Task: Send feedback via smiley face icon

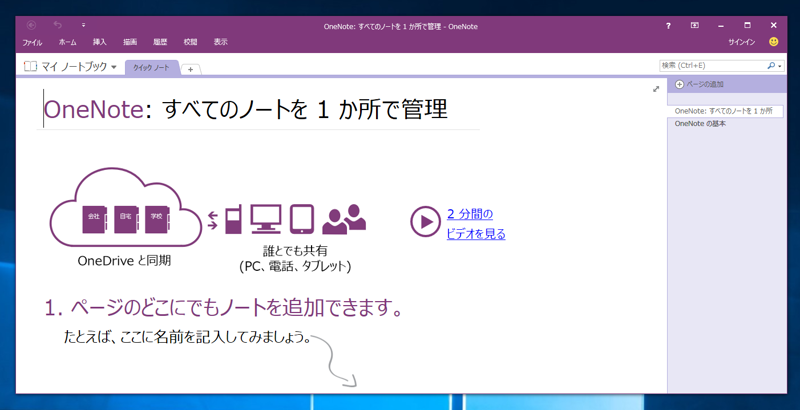Action: coord(773,42)
